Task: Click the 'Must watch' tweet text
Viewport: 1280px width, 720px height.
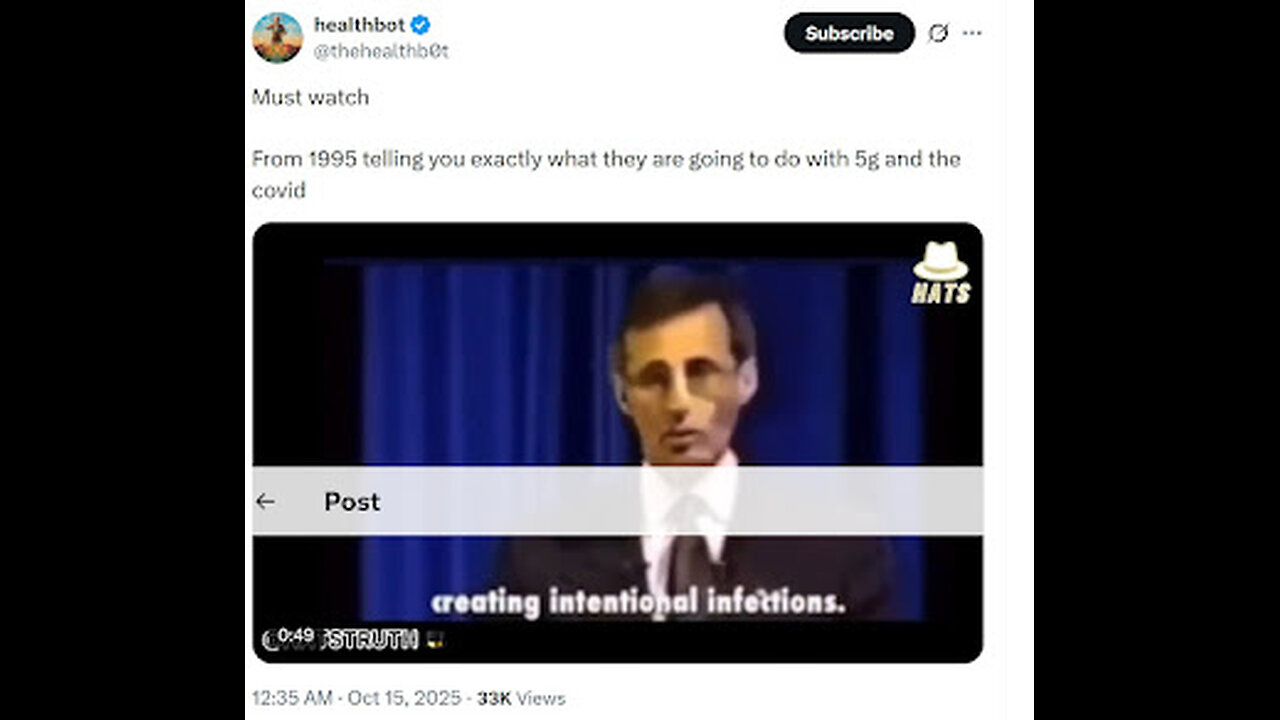Action: point(310,97)
